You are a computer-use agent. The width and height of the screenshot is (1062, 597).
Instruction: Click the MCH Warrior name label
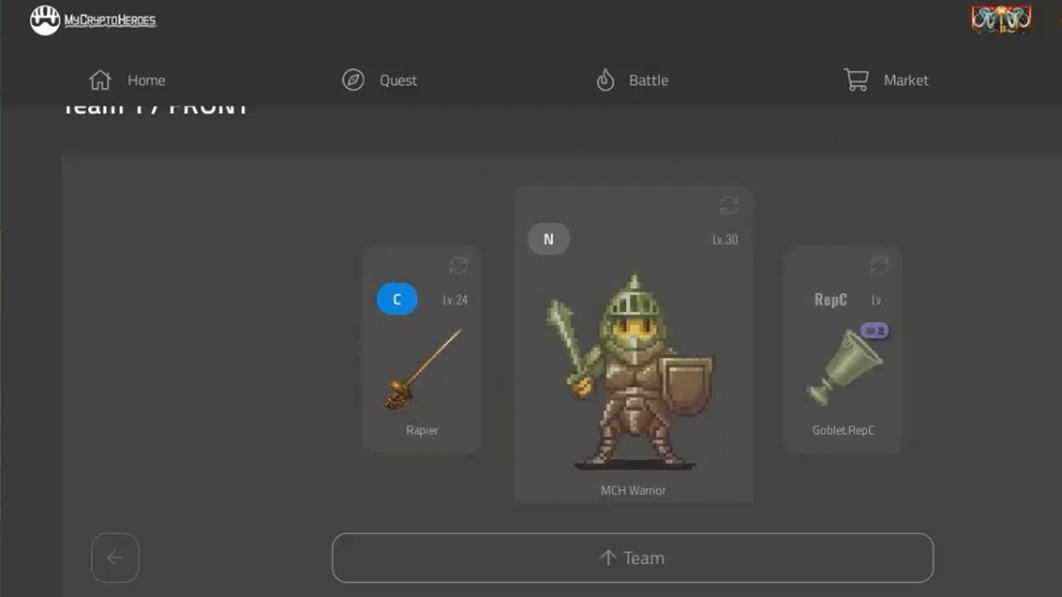[x=633, y=491]
